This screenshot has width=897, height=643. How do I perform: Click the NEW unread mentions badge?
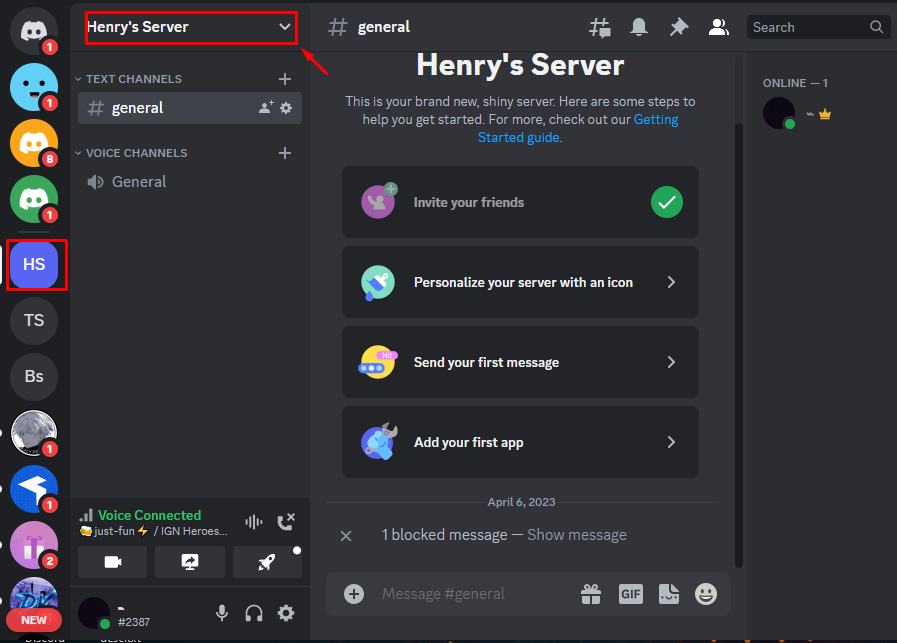point(34,620)
